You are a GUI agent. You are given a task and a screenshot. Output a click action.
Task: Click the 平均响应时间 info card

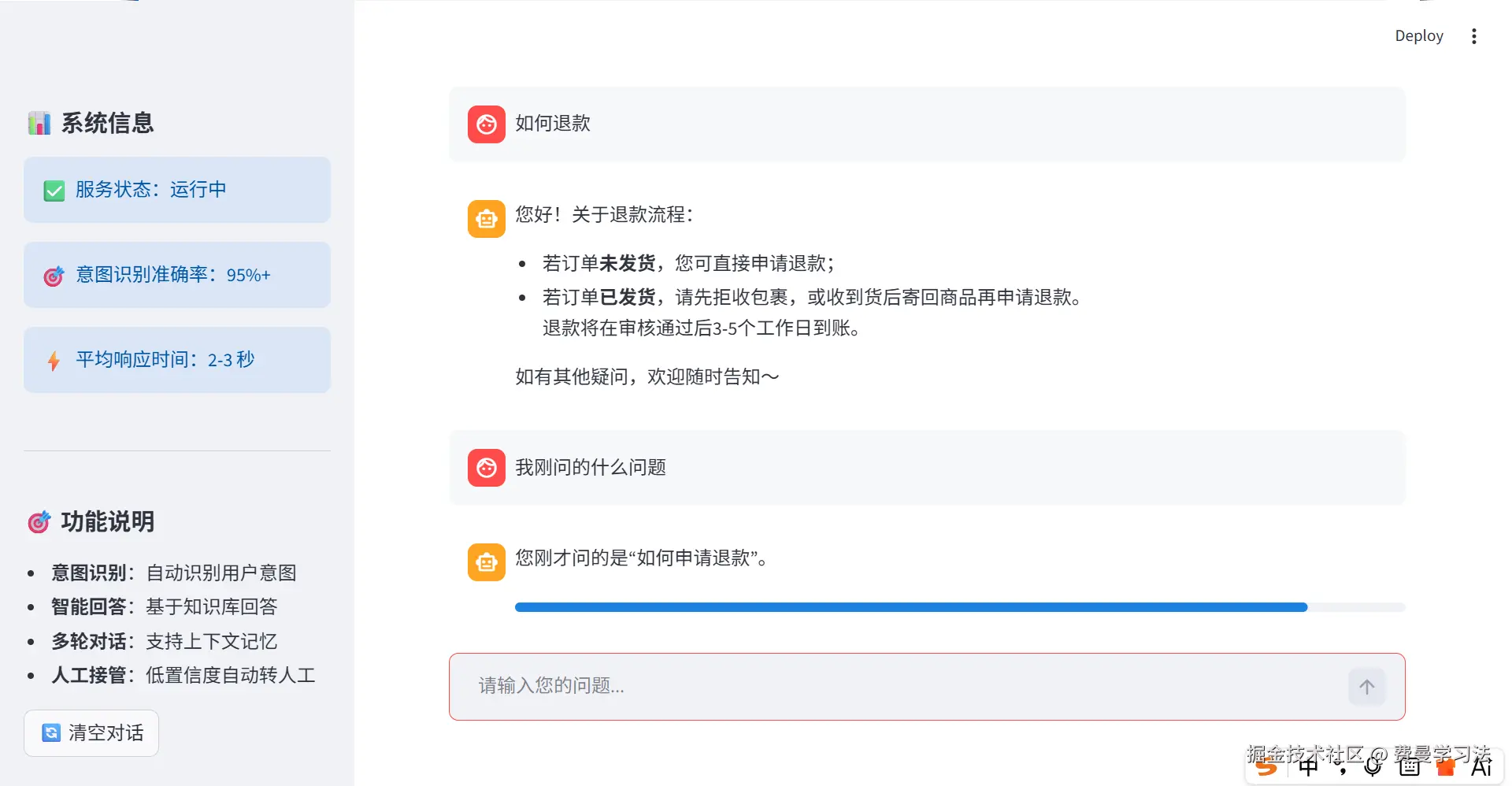177,360
